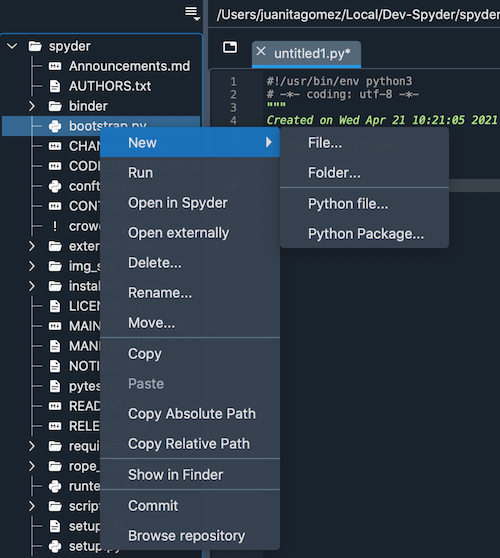Click the requirements folder icon
This screenshot has width=500, height=558.
(x=55, y=446)
